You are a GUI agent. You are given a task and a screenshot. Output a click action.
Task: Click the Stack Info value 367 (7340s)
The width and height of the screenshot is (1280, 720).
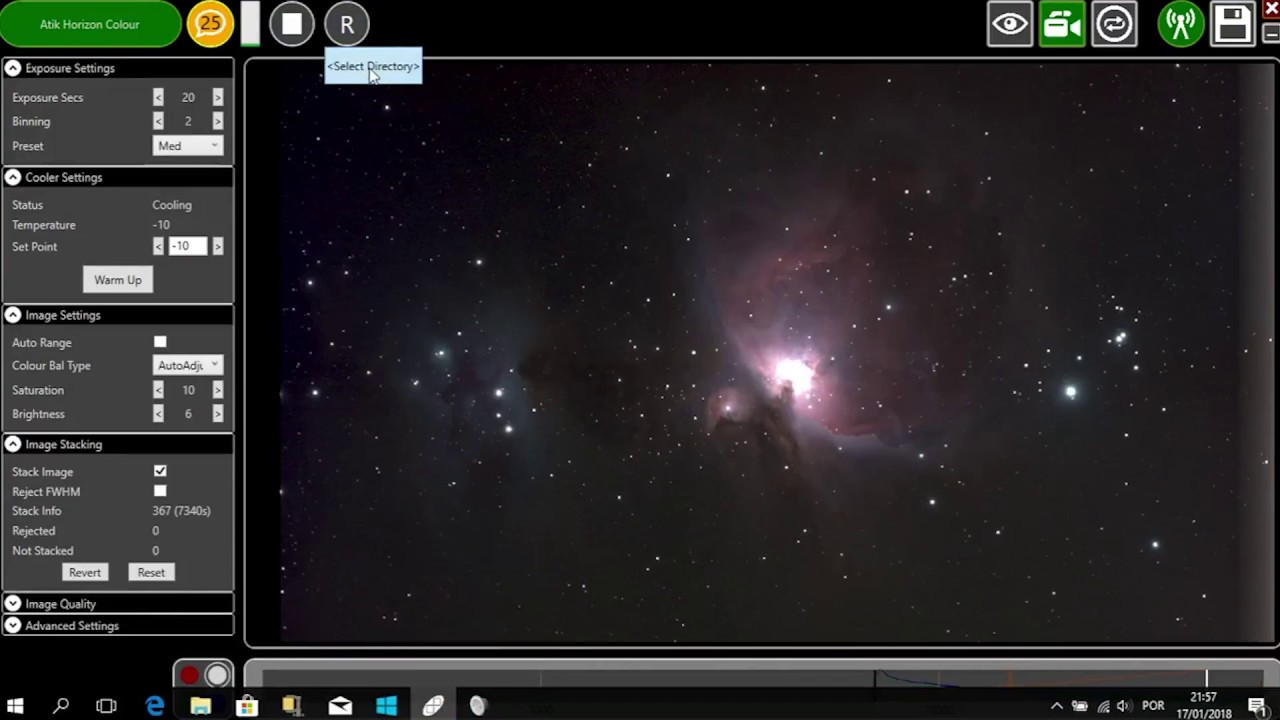tap(181, 511)
